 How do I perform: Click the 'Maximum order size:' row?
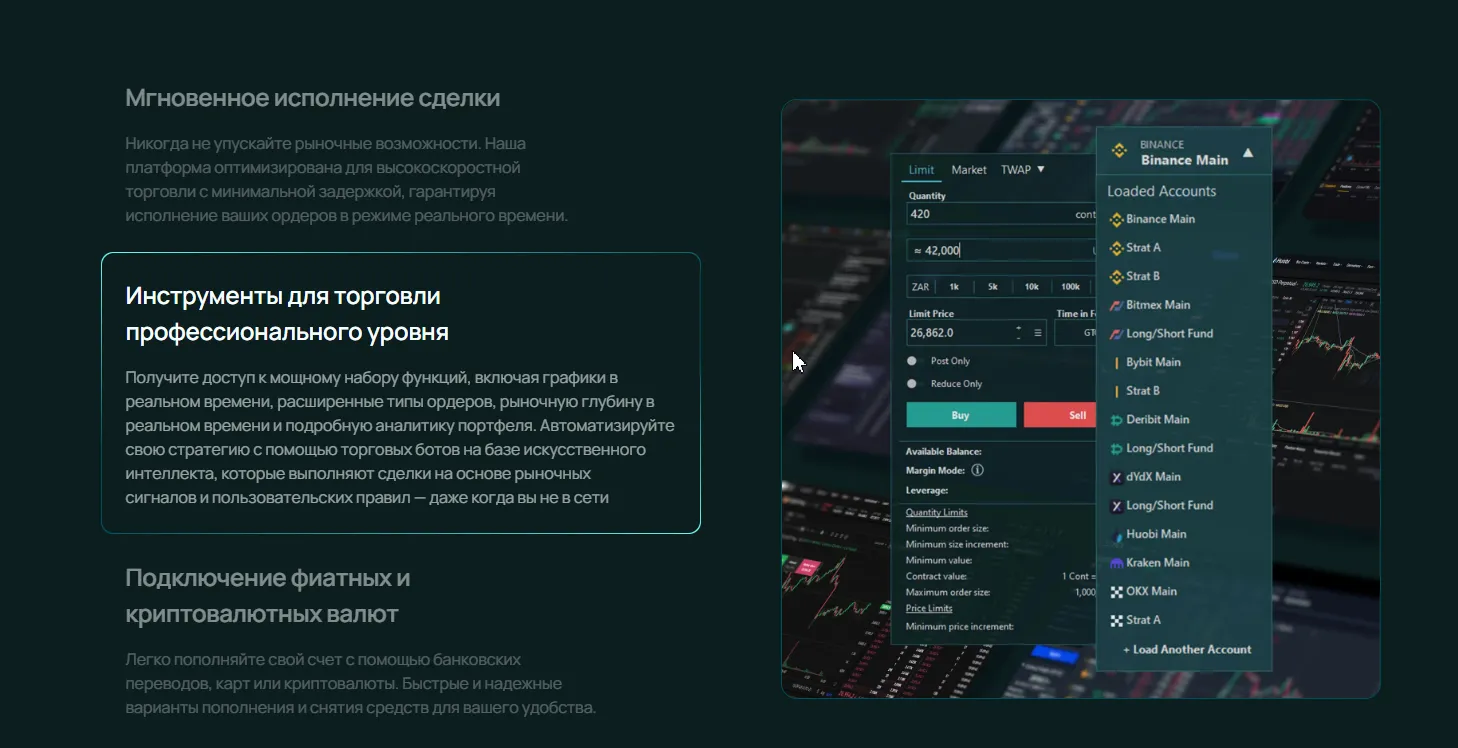pos(1001,593)
